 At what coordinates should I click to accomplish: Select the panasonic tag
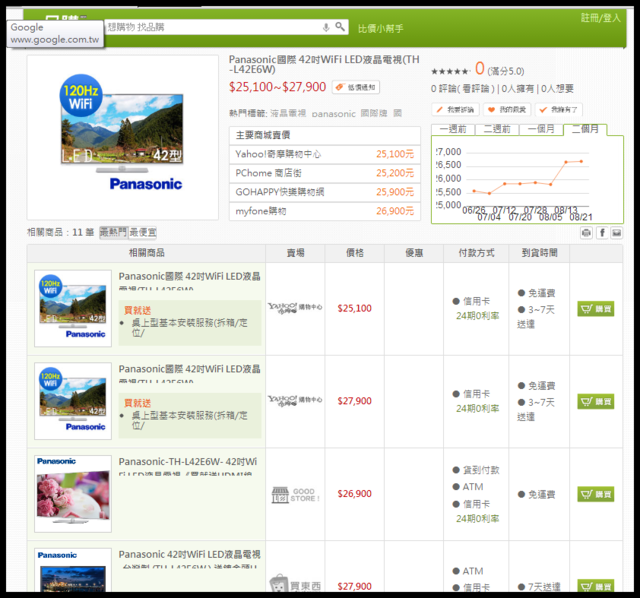(333, 114)
